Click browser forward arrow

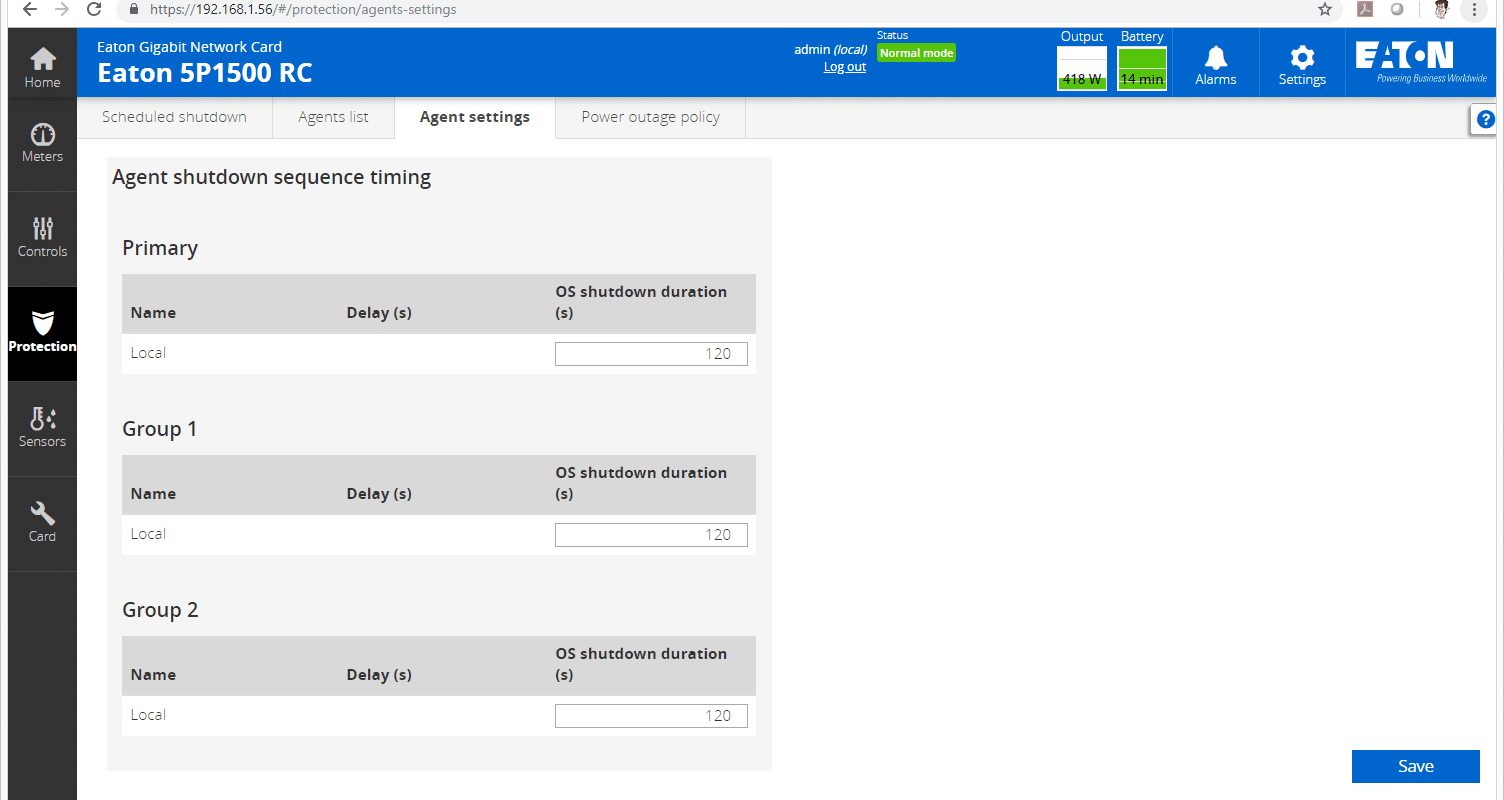[x=61, y=9]
